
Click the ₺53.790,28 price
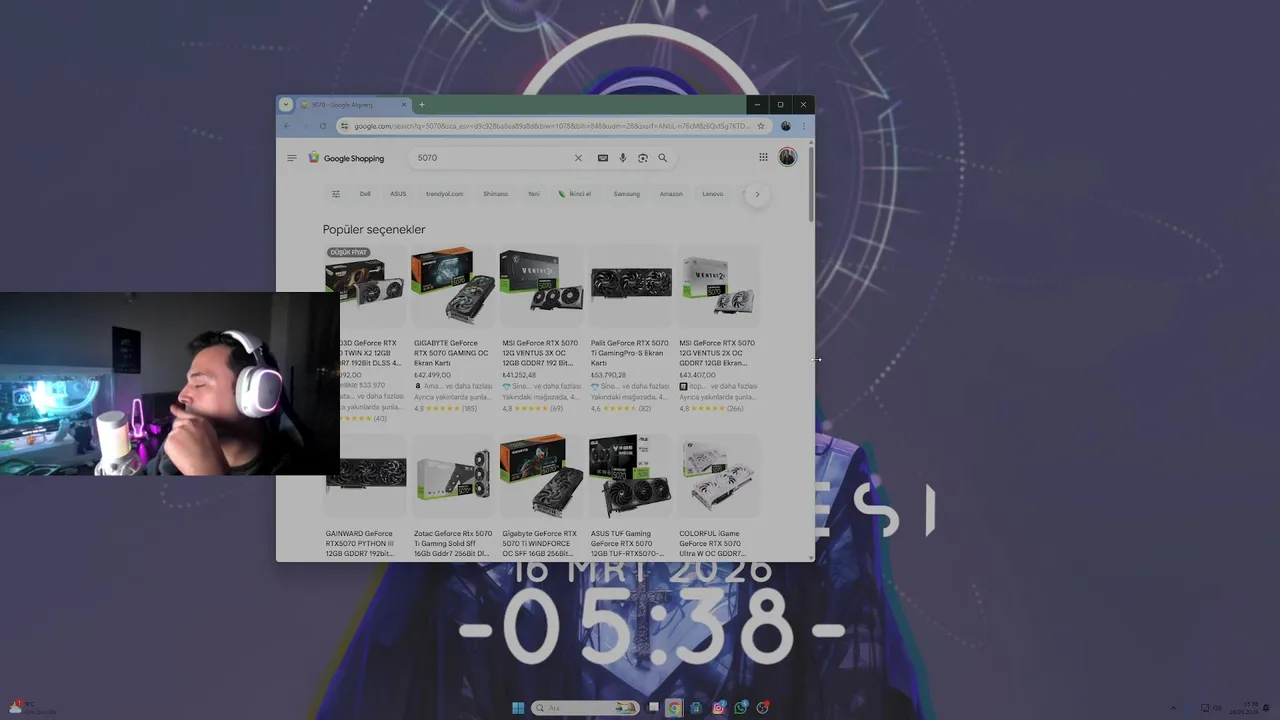pos(608,375)
